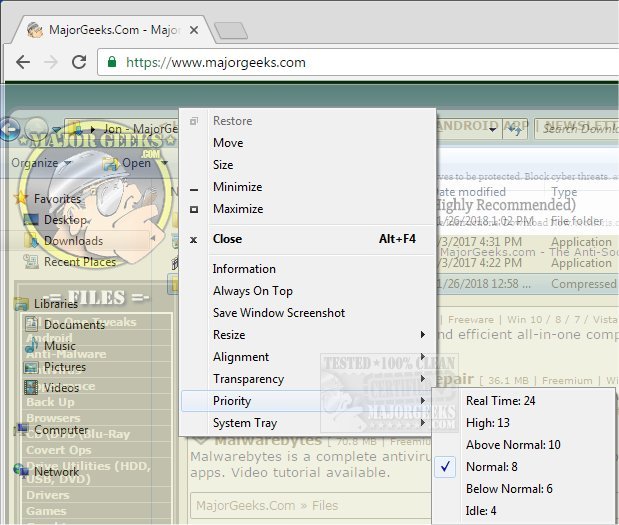Click the Back Up category link

[x=50, y=402]
